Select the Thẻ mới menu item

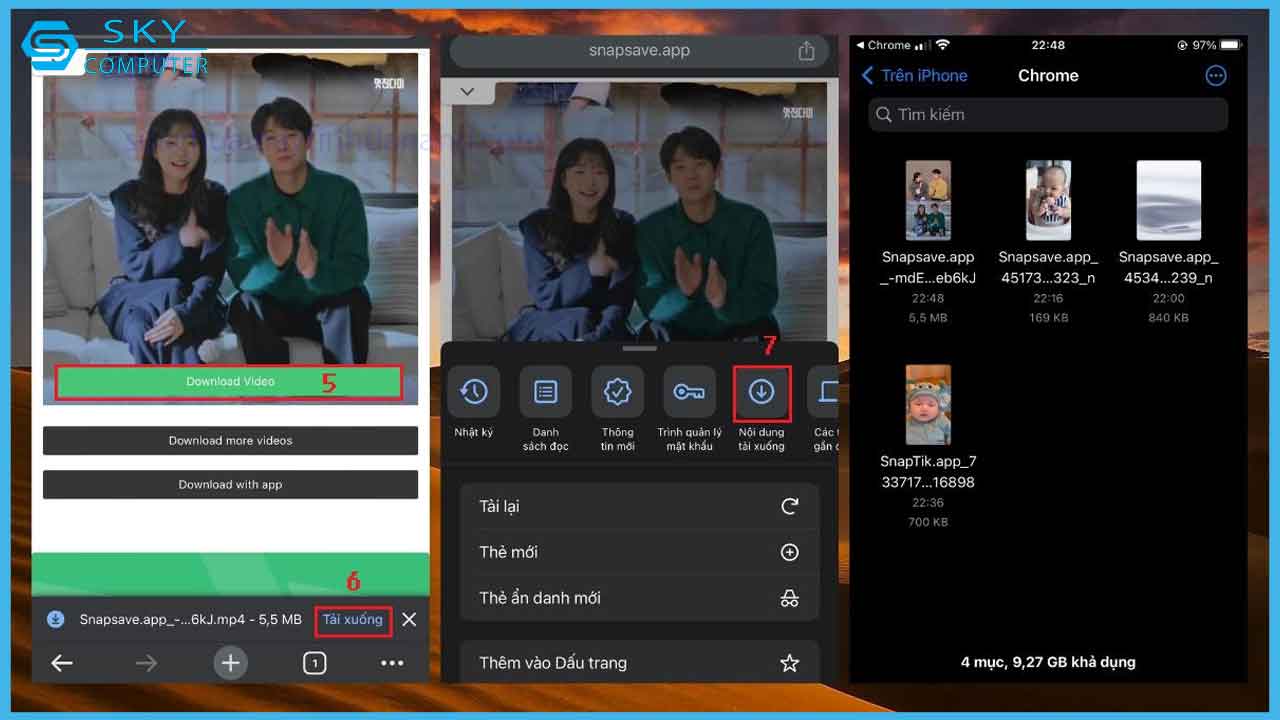click(640, 552)
